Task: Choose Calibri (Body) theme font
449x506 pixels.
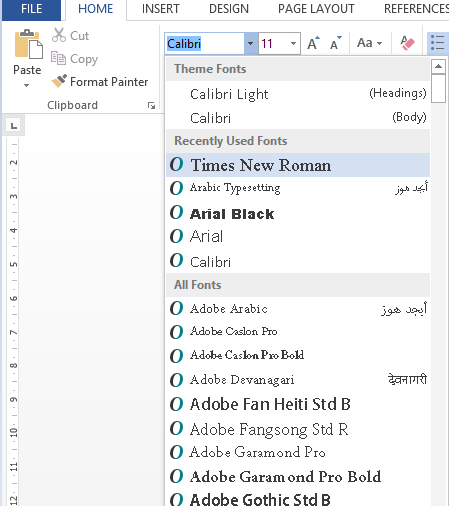Action: [x=298, y=118]
